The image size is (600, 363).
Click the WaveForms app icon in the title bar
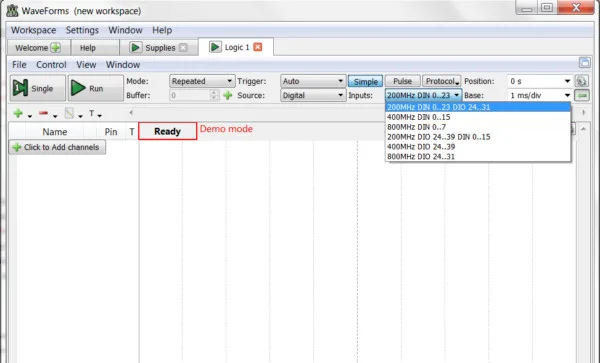tap(12, 11)
